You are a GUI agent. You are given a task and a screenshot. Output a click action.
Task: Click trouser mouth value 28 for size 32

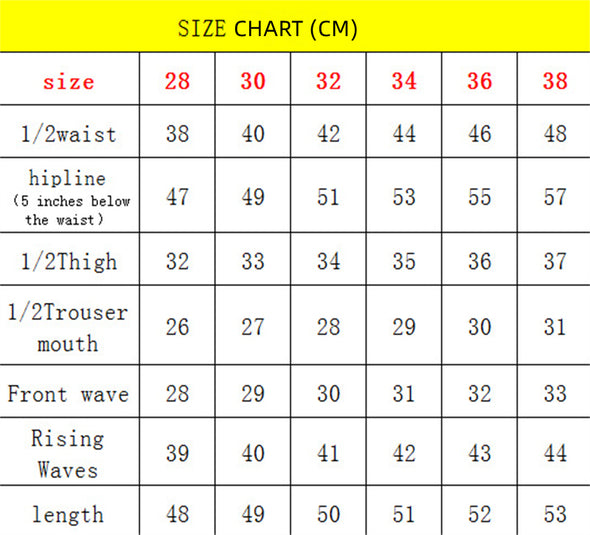(328, 327)
